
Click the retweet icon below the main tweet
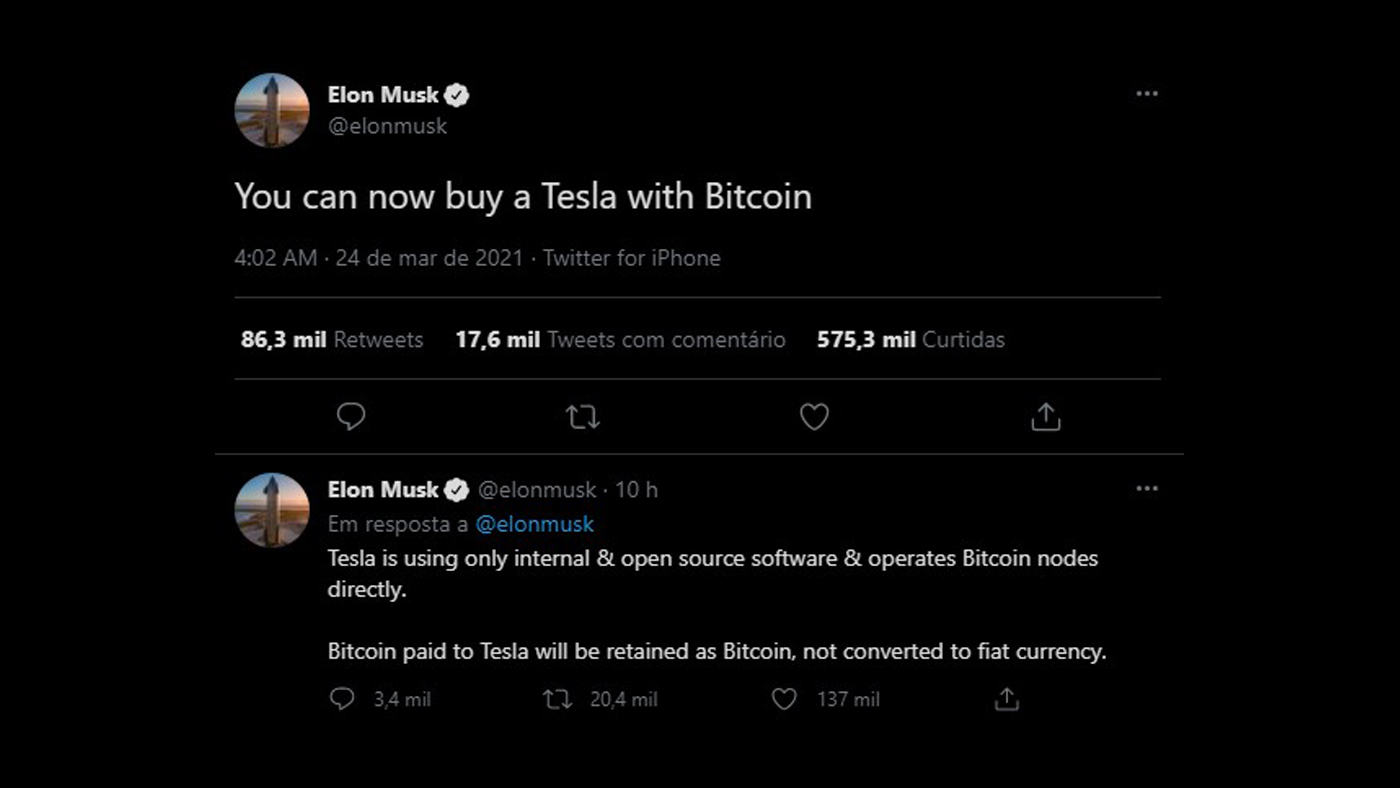point(583,416)
